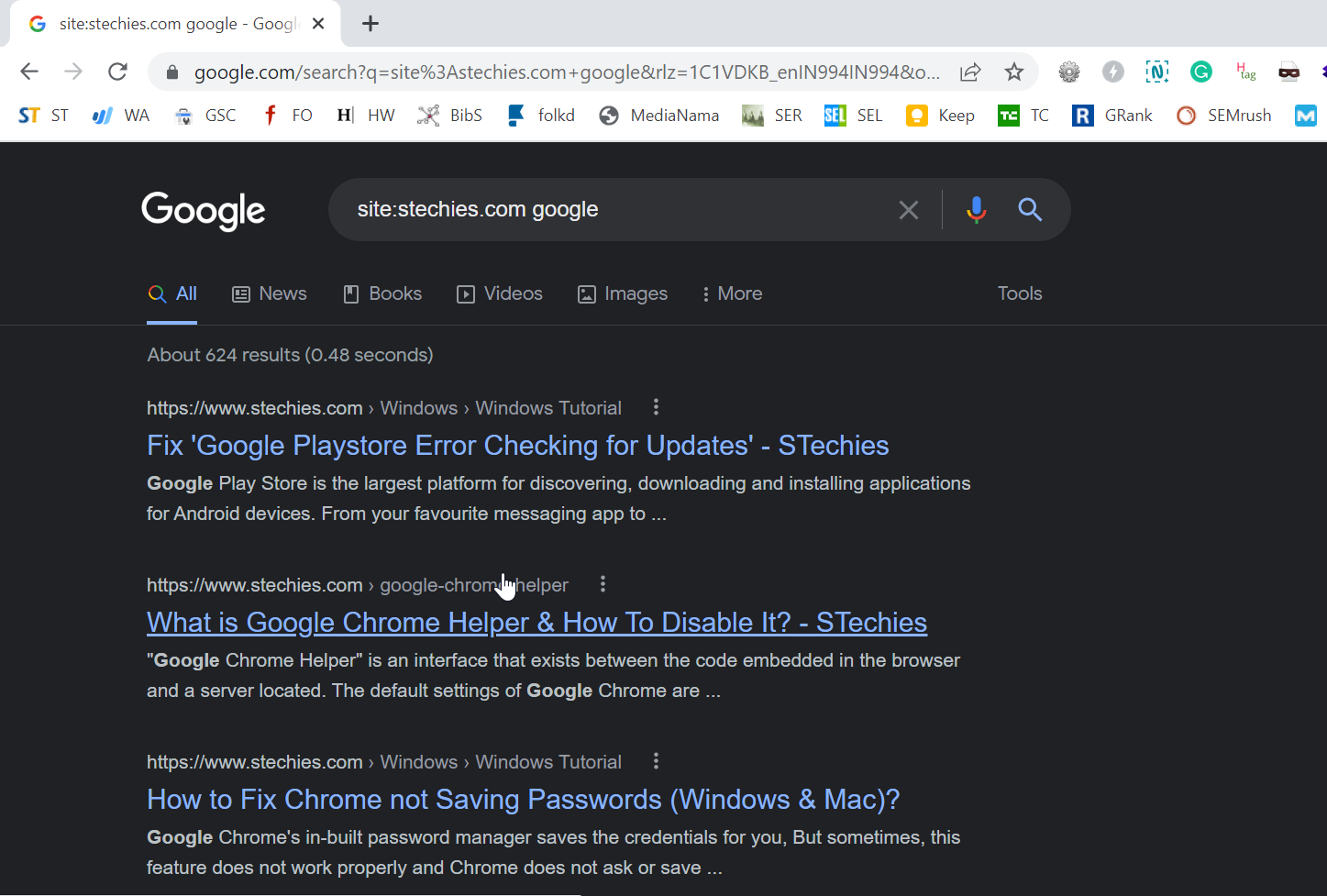Open What is Google Chrome Helper result
Image resolution: width=1327 pixels, height=896 pixels.
pos(536,623)
